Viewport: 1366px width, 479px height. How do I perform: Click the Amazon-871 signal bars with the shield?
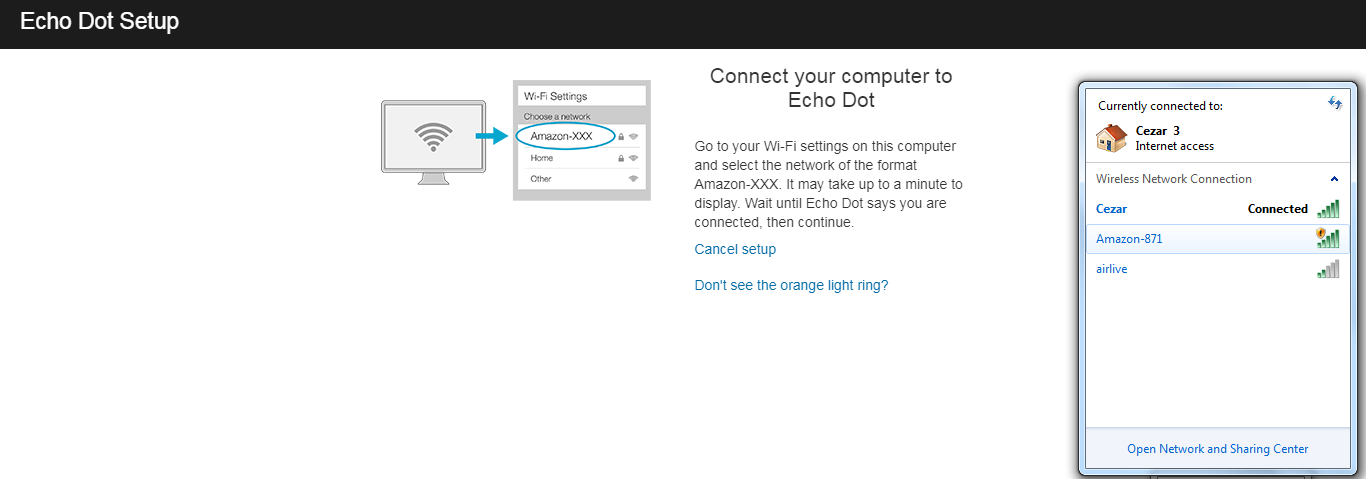pos(1327,238)
